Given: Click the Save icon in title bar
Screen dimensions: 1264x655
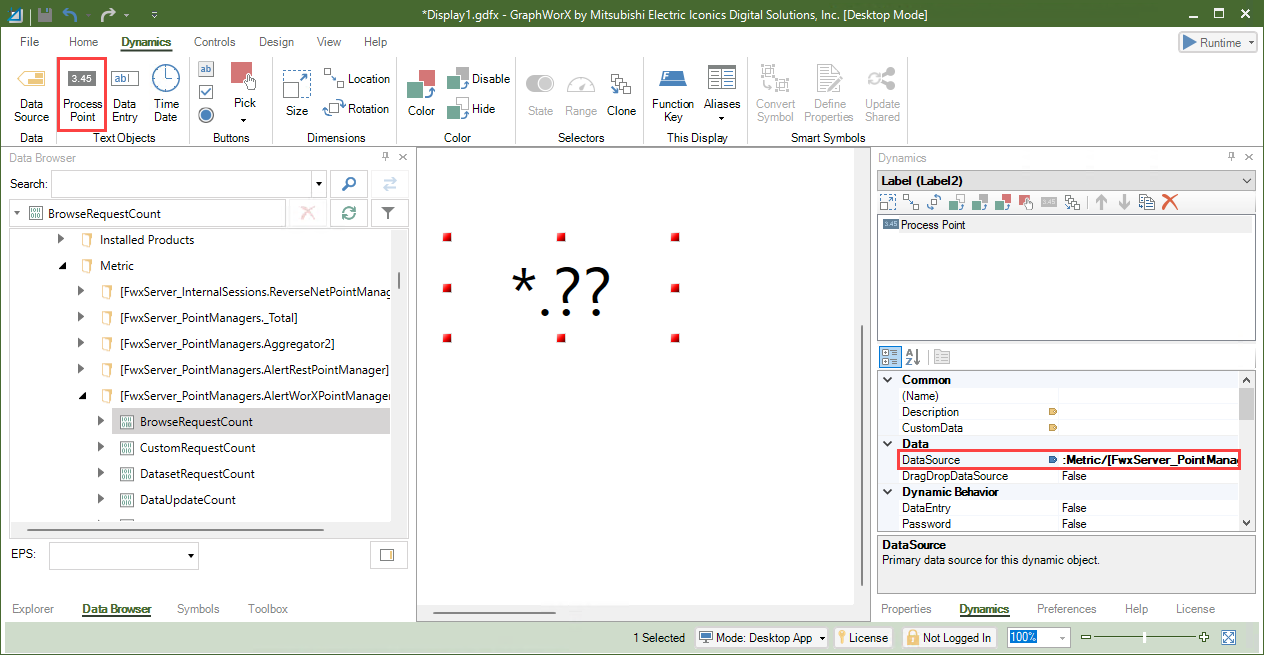Looking at the screenshot, I should coord(44,15).
